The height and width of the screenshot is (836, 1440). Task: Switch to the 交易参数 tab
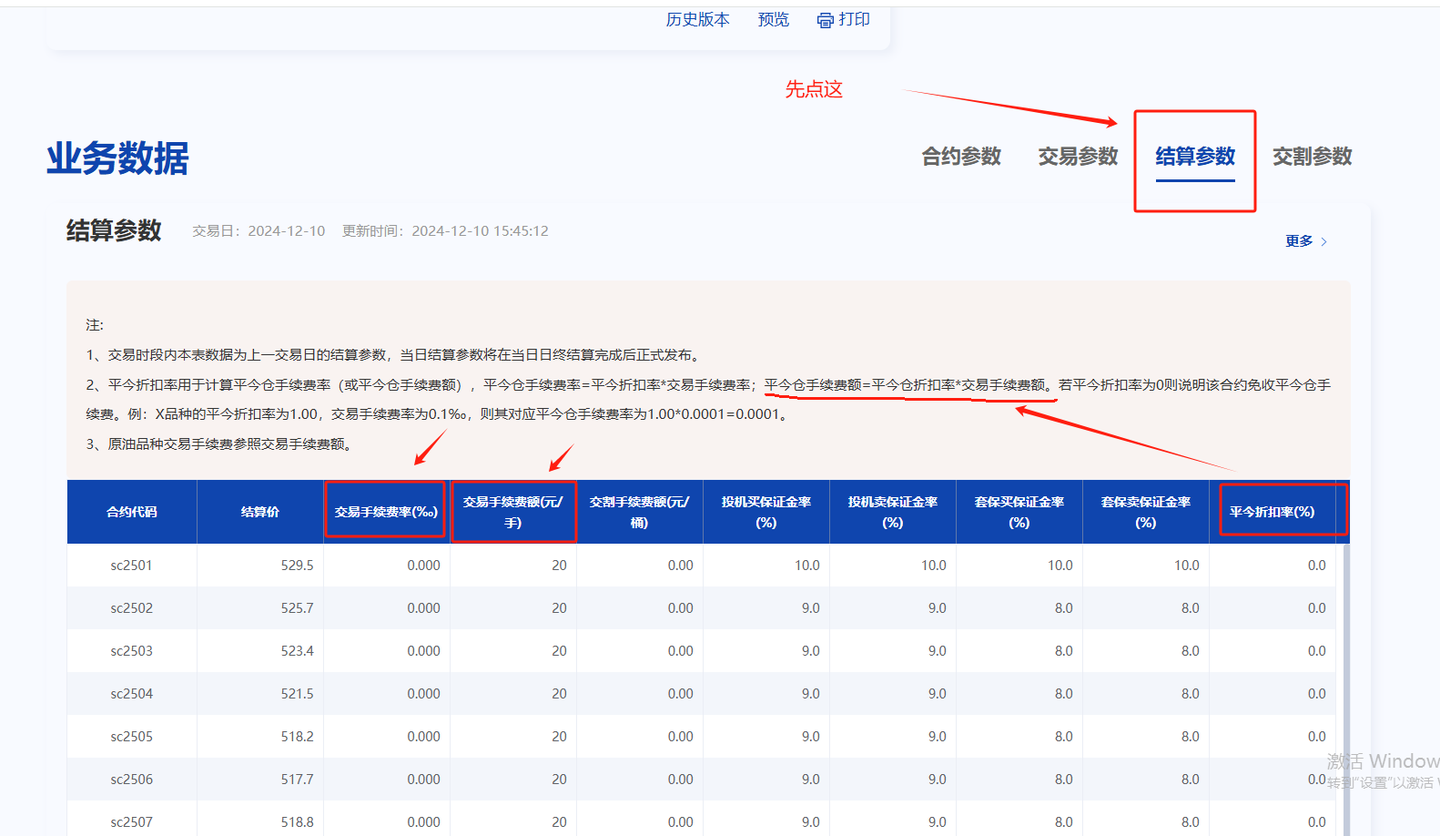1077,156
